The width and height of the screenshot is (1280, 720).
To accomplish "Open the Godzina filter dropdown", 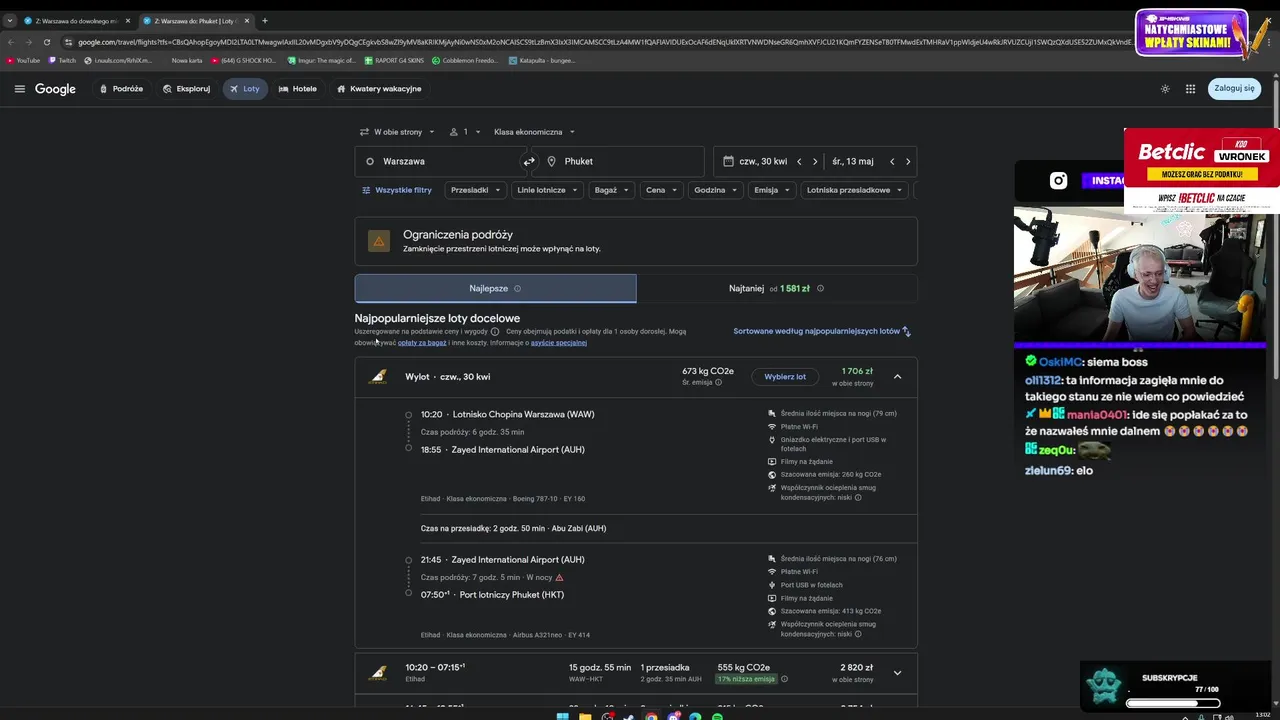I will click(x=715, y=190).
